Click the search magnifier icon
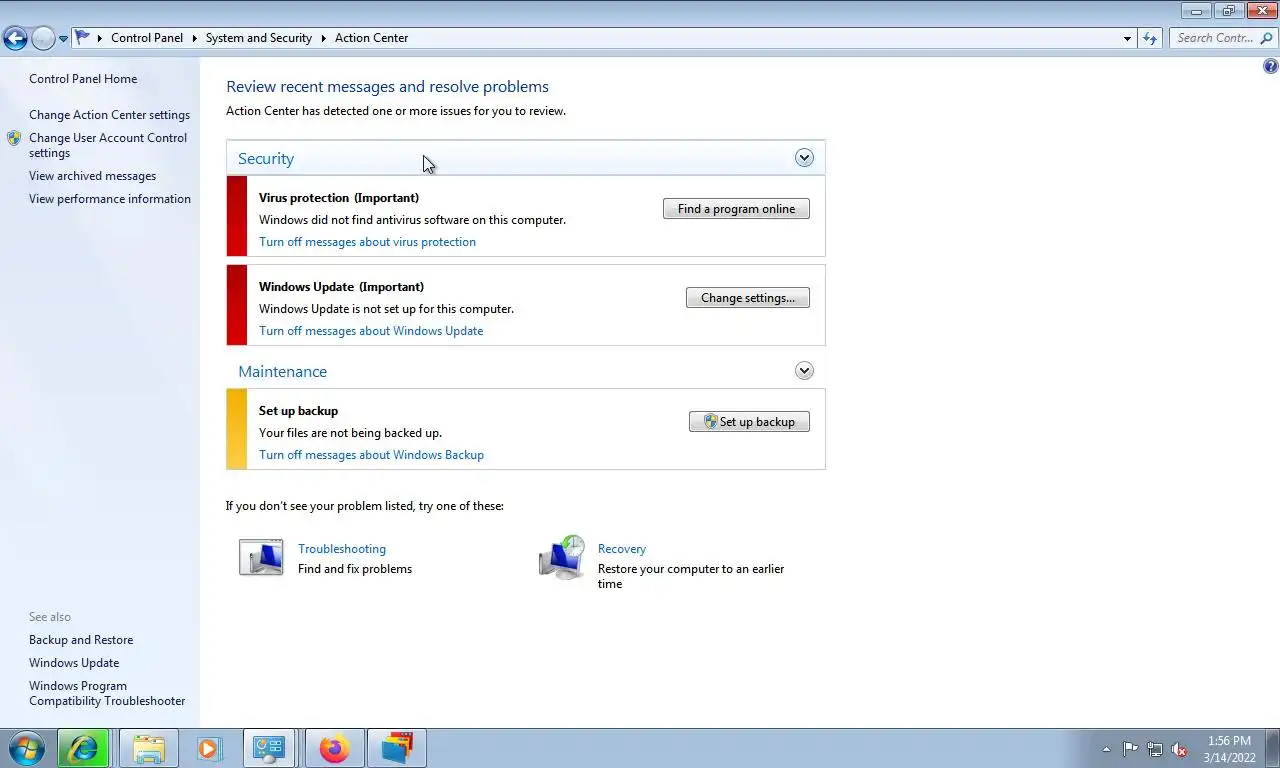The width and height of the screenshot is (1280, 768). click(x=1266, y=38)
